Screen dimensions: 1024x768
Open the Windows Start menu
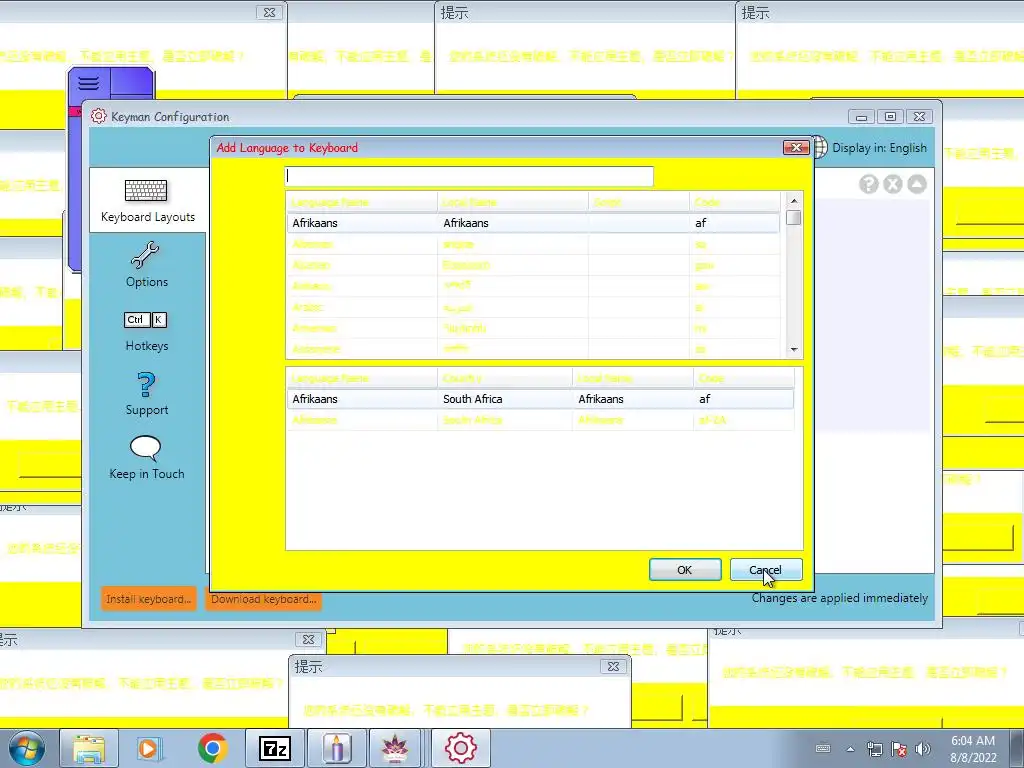point(26,748)
